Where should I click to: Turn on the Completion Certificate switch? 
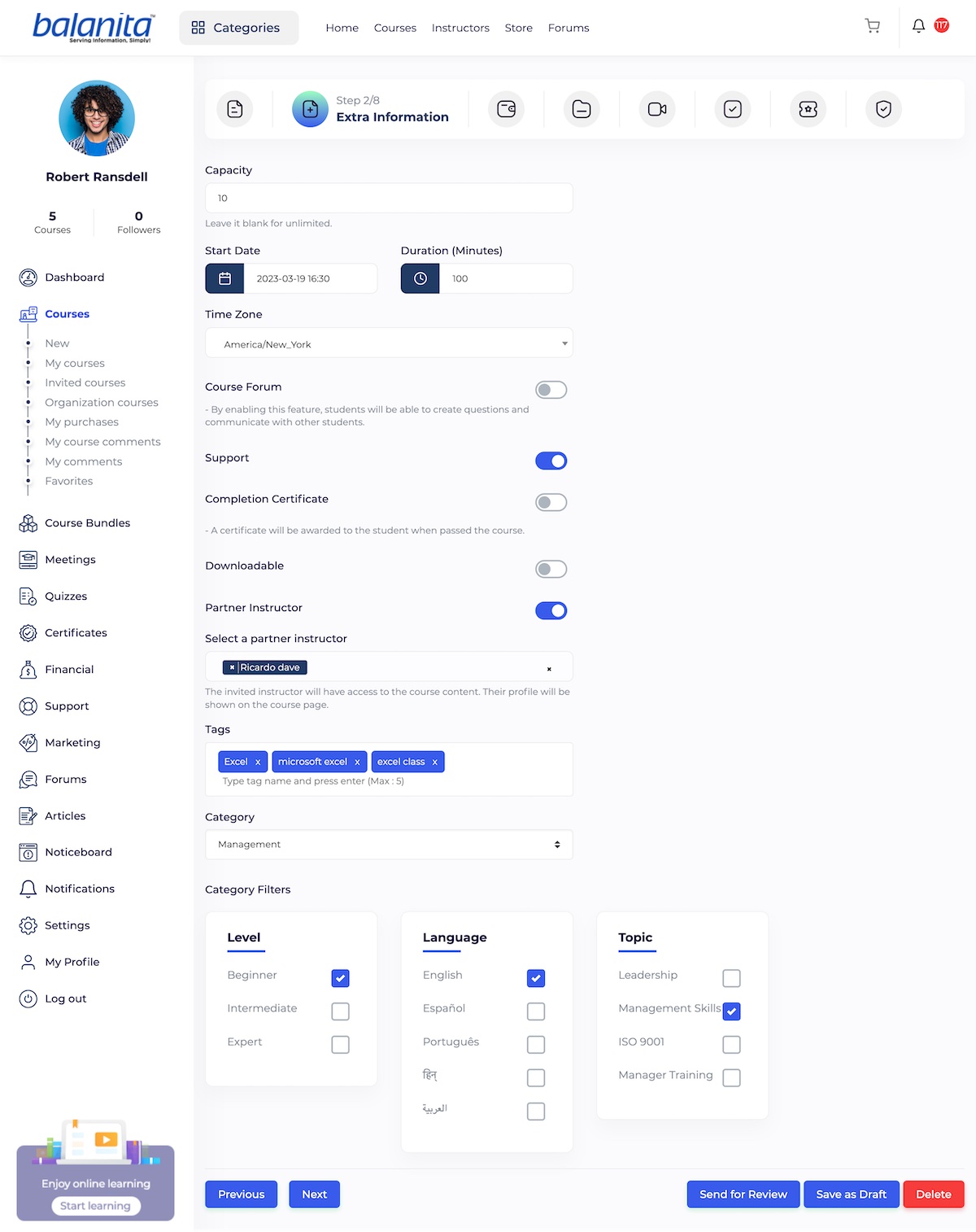coord(551,502)
